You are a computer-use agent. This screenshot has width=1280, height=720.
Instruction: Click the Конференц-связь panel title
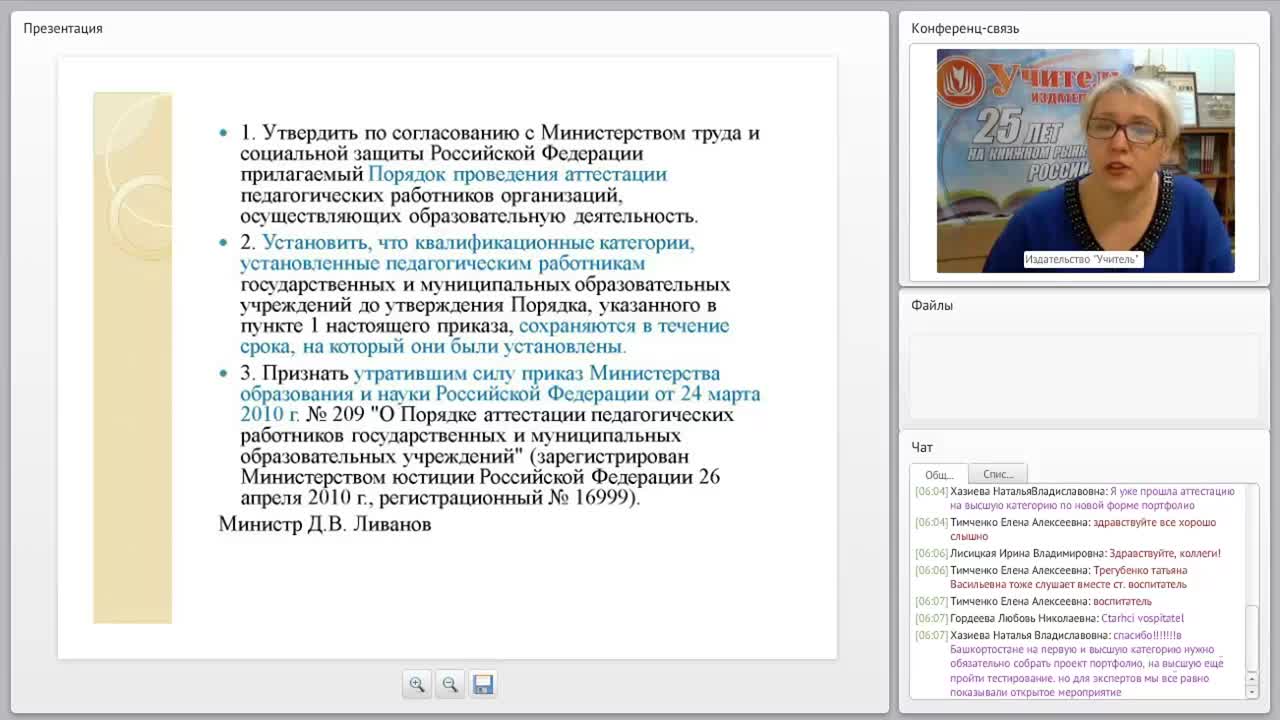[x=965, y=28]
